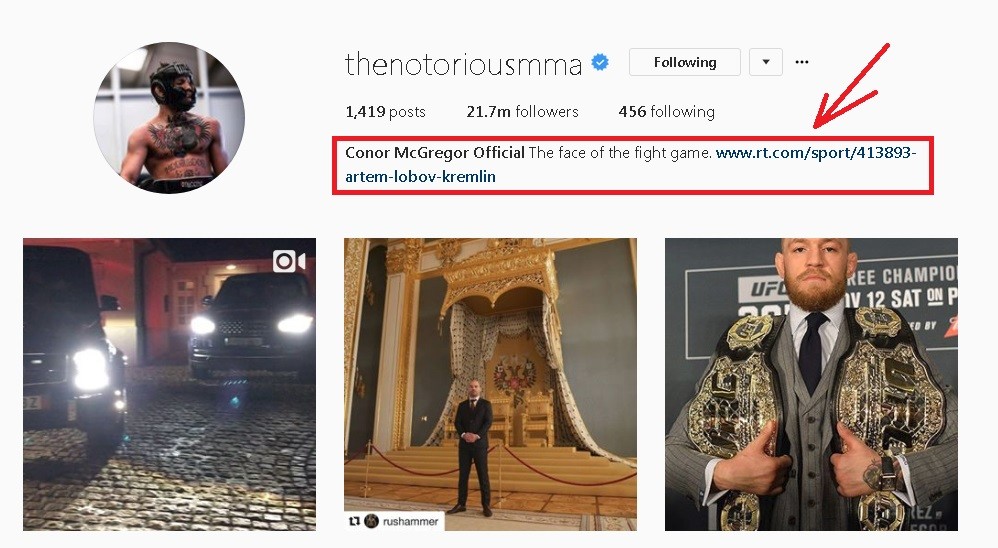This screenshot has width=998, height=548.
Task: Open the golden throne room post
Action: tap(490, 384)
